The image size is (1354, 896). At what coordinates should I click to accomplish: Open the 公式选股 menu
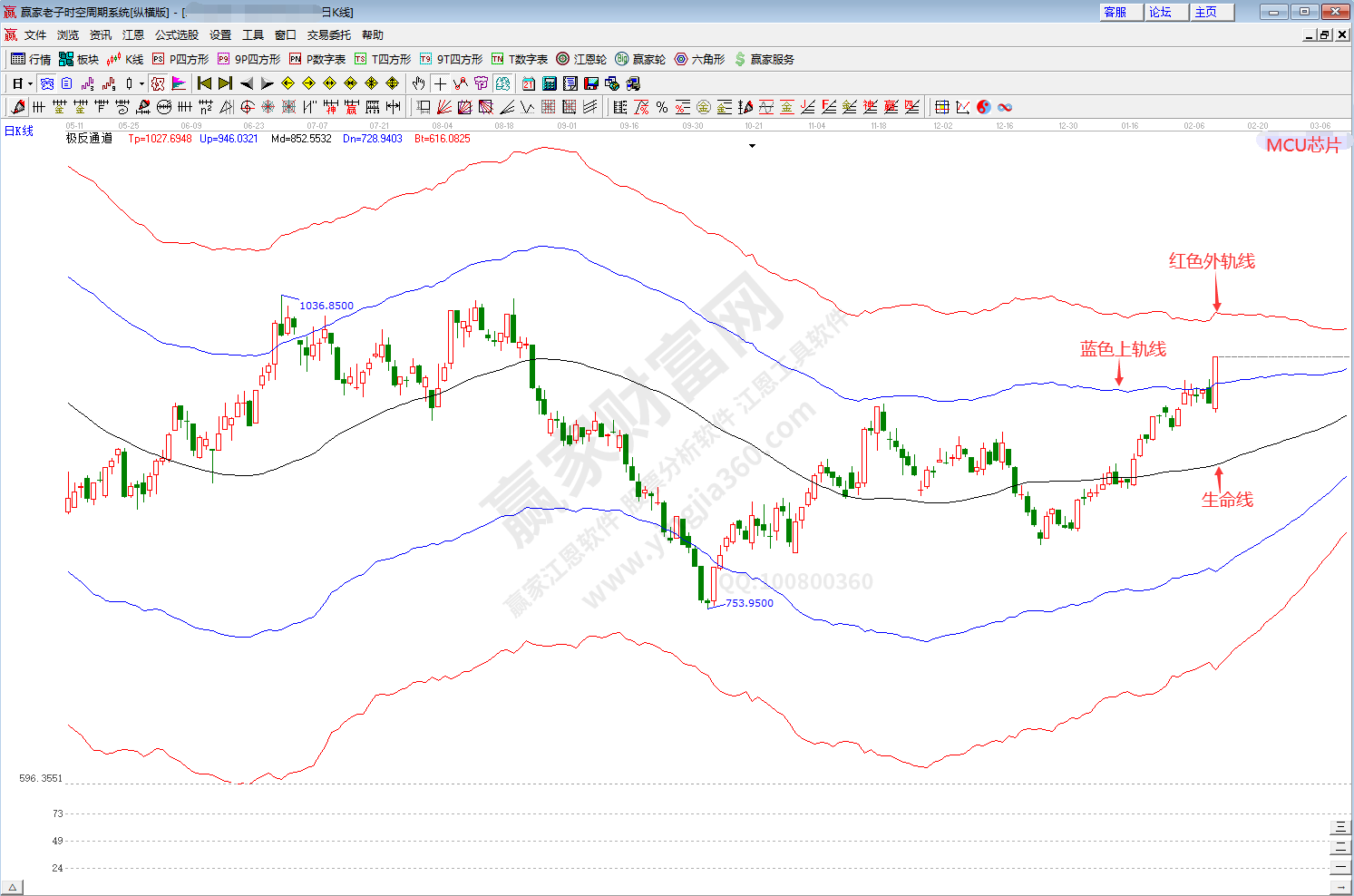pos(176,35)
